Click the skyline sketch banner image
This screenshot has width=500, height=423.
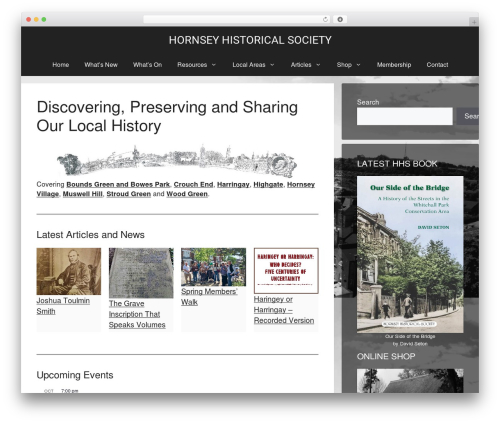pyautogui.click(x=177, y=161)
